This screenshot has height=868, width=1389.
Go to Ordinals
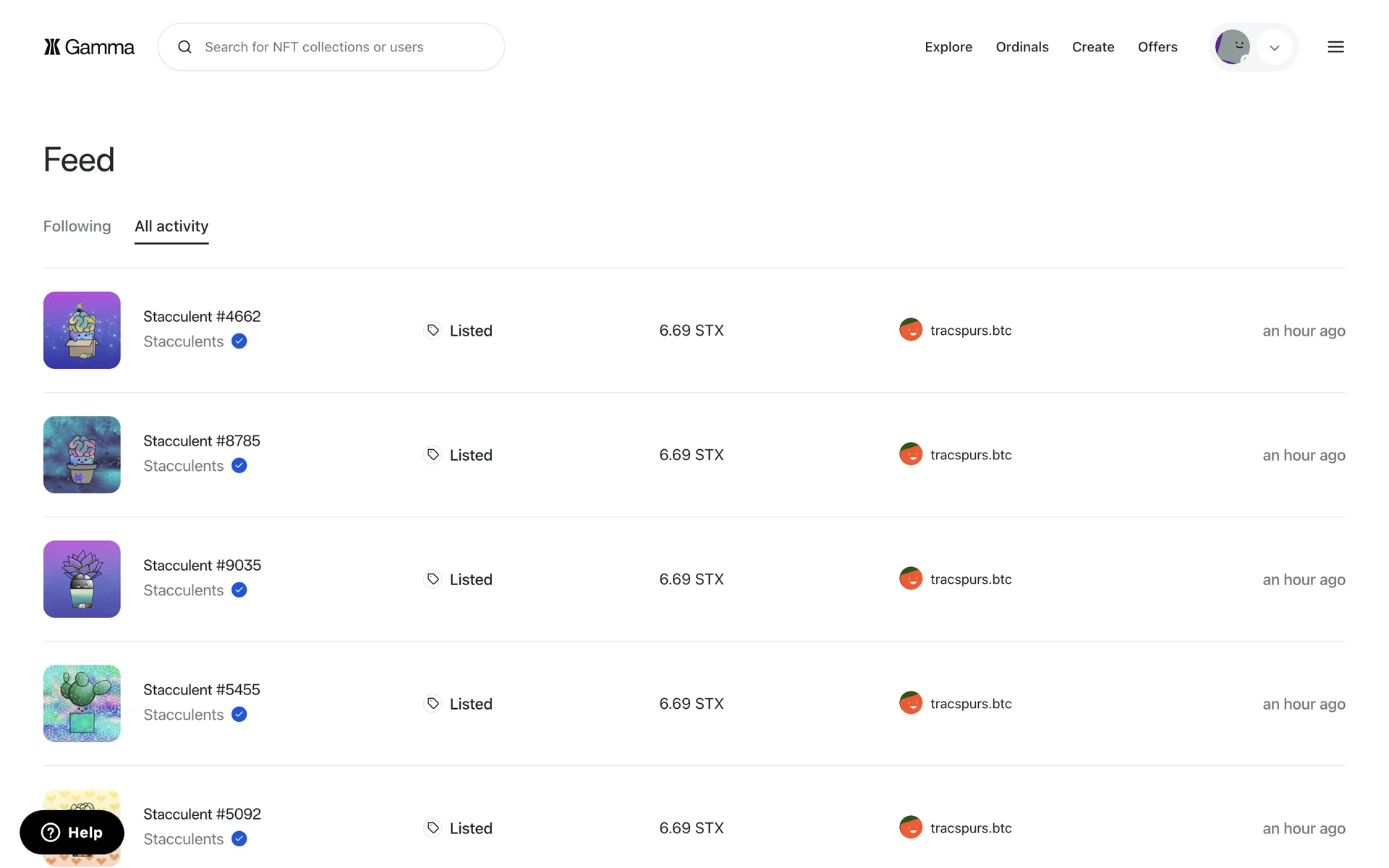point(1021,47)
